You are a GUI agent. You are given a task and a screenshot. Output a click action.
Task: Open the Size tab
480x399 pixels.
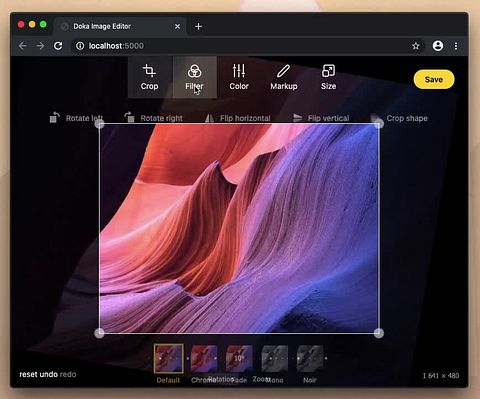point(328,77)
